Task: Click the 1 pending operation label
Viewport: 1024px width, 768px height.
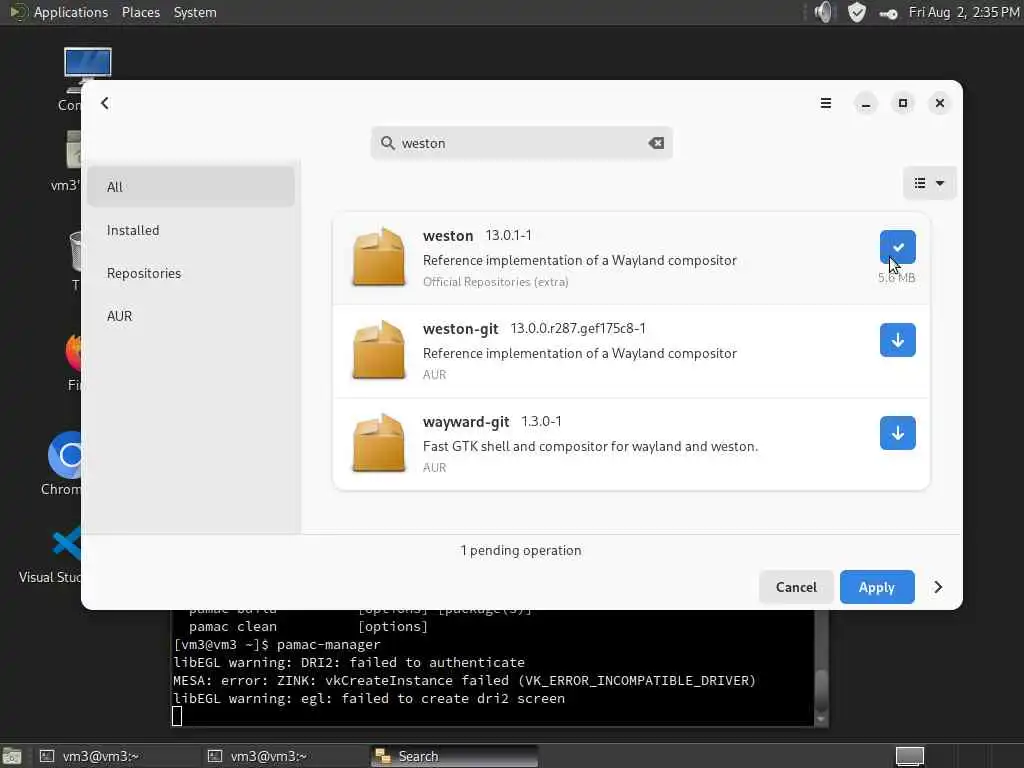Action: 520,551
